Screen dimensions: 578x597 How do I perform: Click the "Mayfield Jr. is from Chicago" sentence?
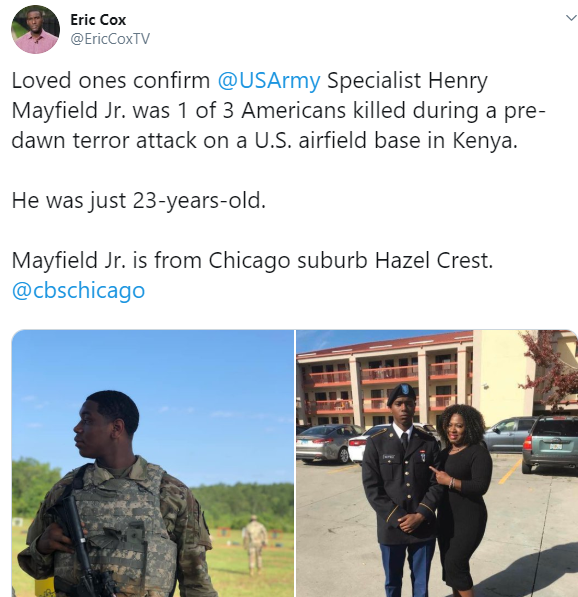pyautogui.click(x=252, y=261)
